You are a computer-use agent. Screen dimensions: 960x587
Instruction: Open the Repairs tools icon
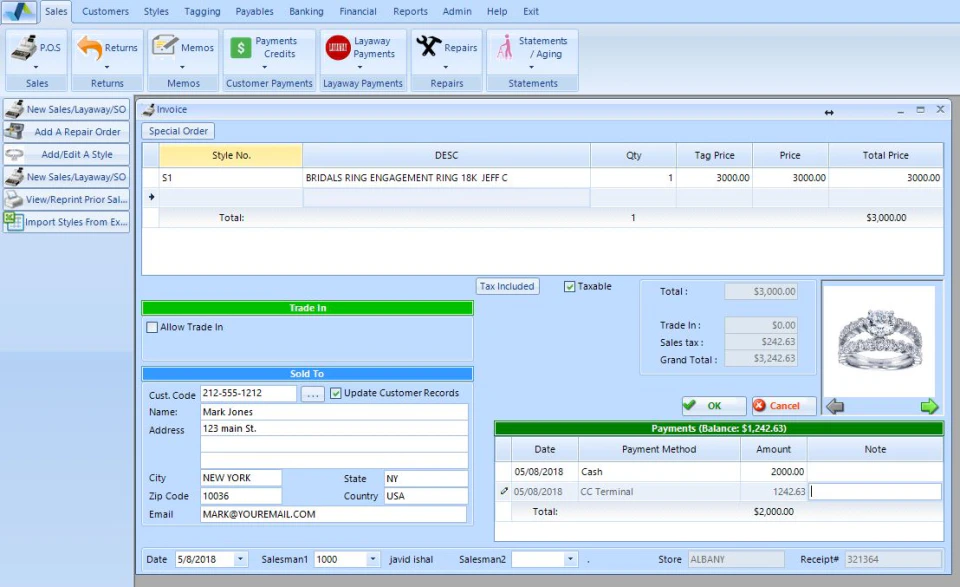(x=428, y=47)
